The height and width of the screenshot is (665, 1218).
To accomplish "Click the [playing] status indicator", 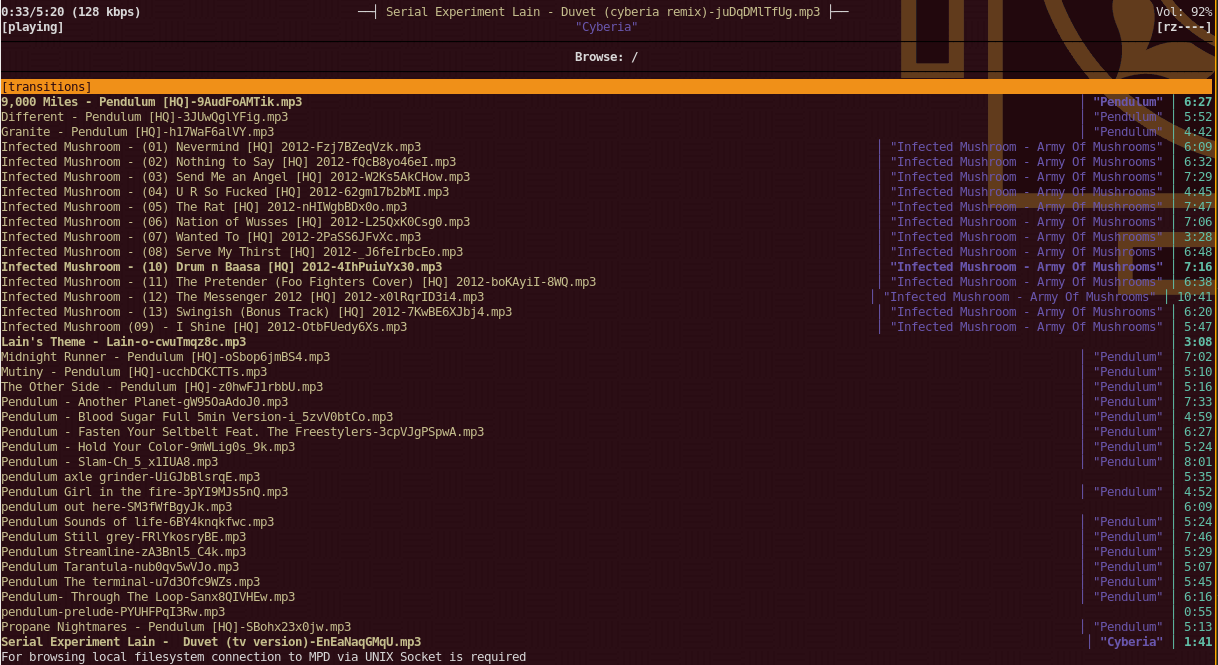I will coord(33,27).
